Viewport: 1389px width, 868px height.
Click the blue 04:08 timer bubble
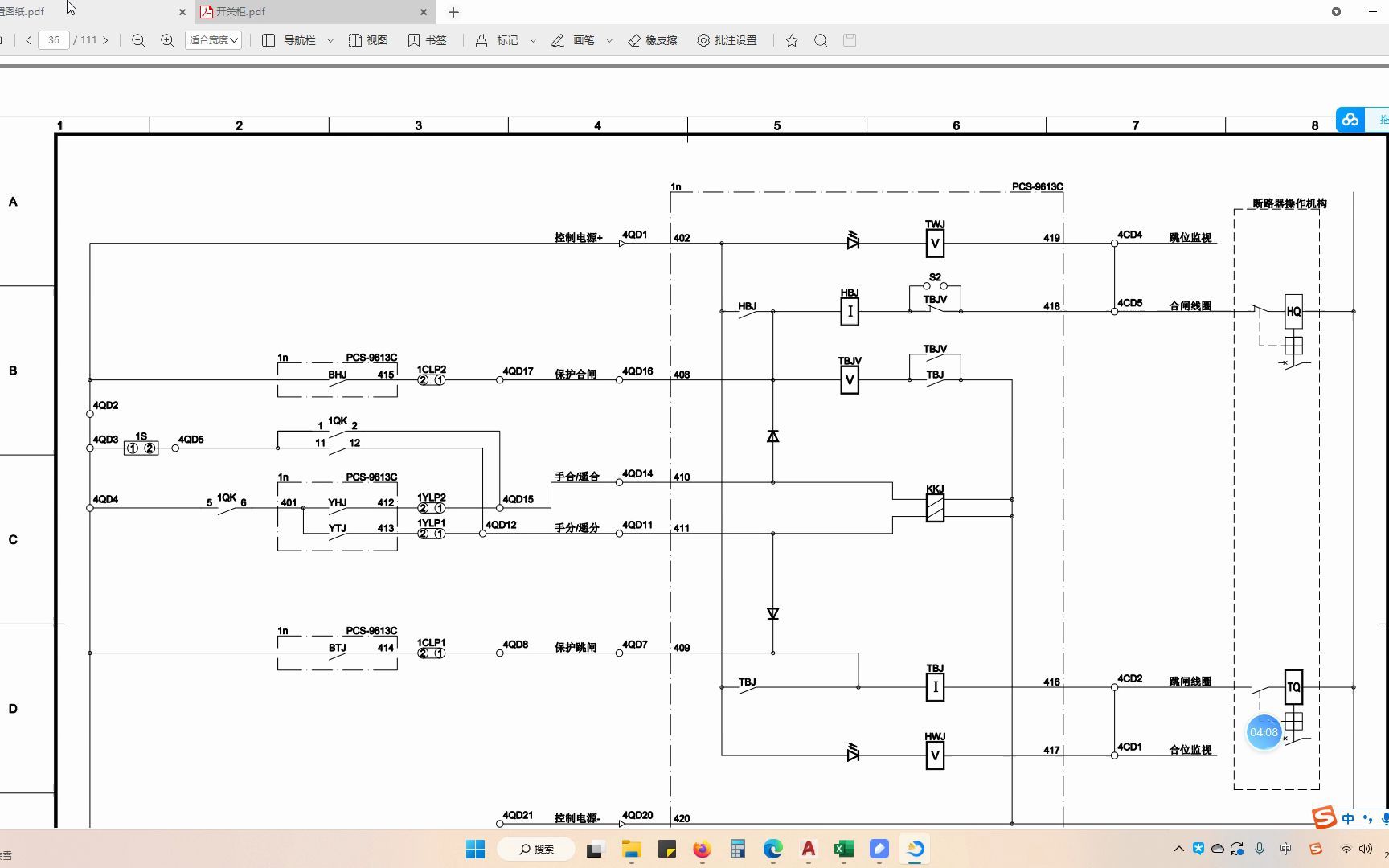pyautogui.click(x=1264, y=732)
